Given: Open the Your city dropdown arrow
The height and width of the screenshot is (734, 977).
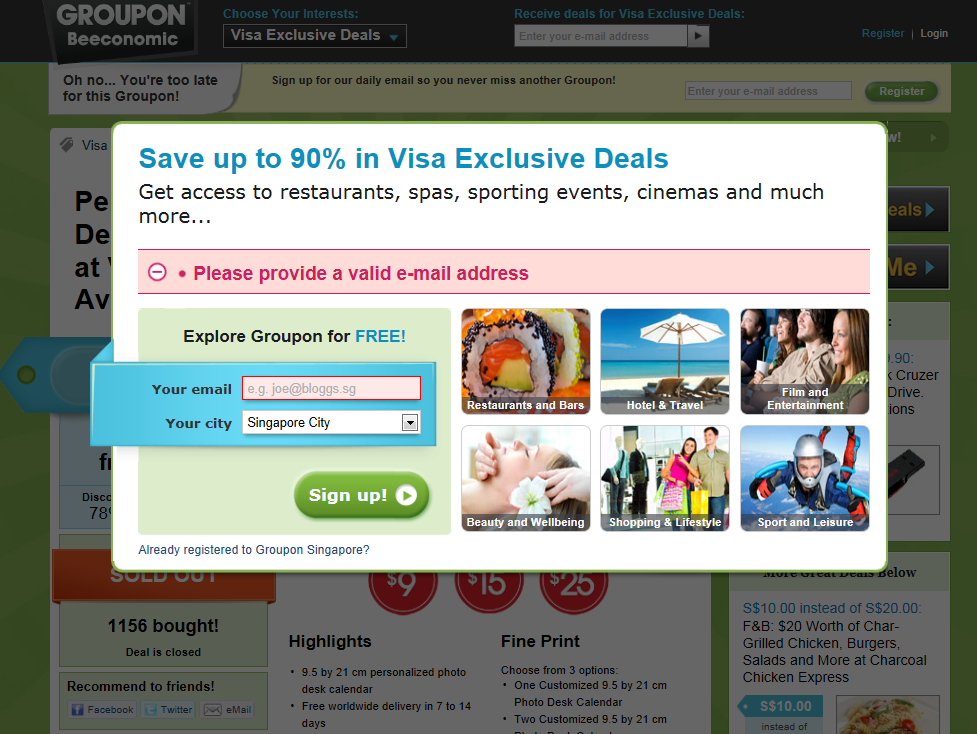Looking at the screenshot, I should pos(409,423).
